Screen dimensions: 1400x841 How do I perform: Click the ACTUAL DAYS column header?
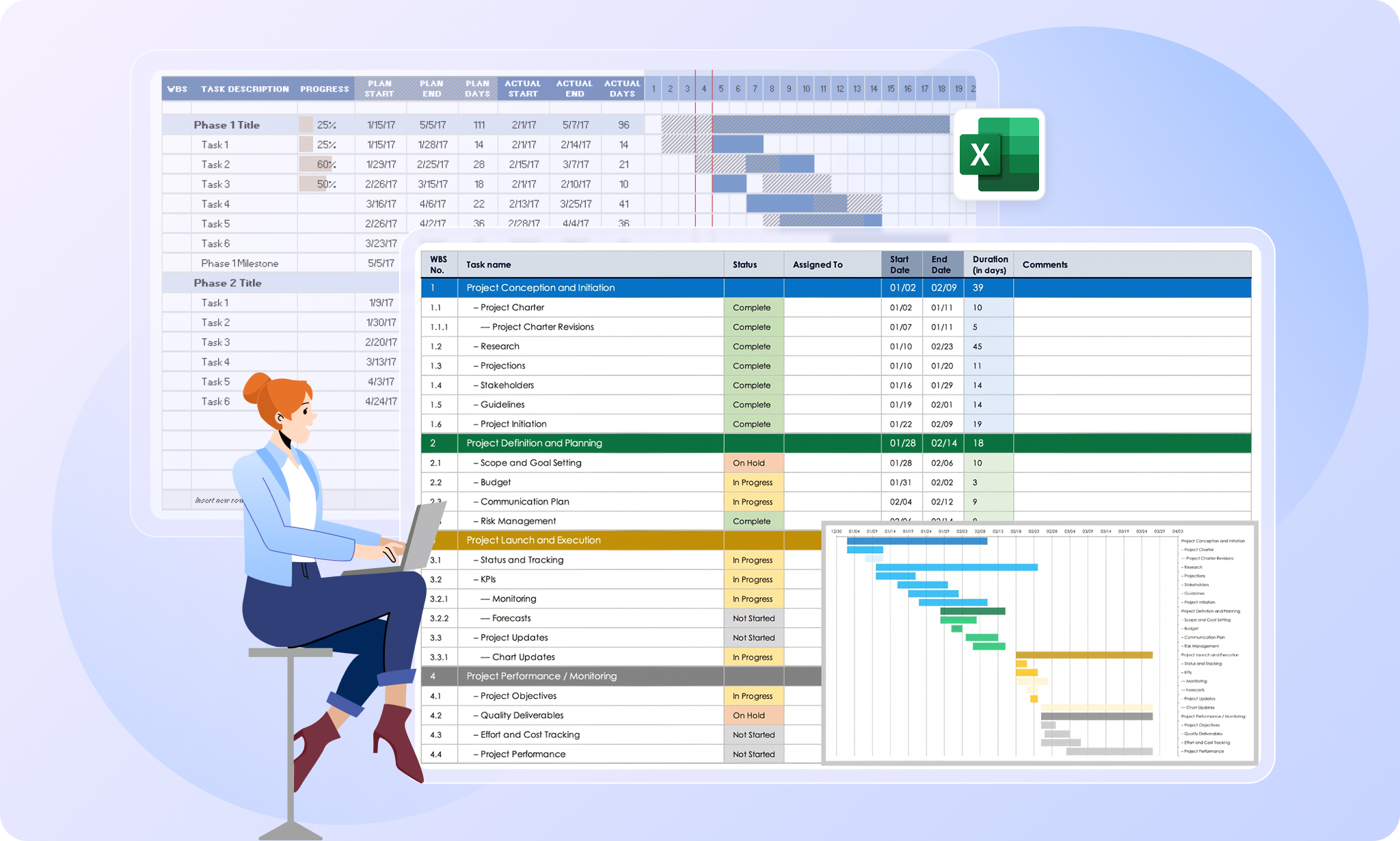click(623, 89)
